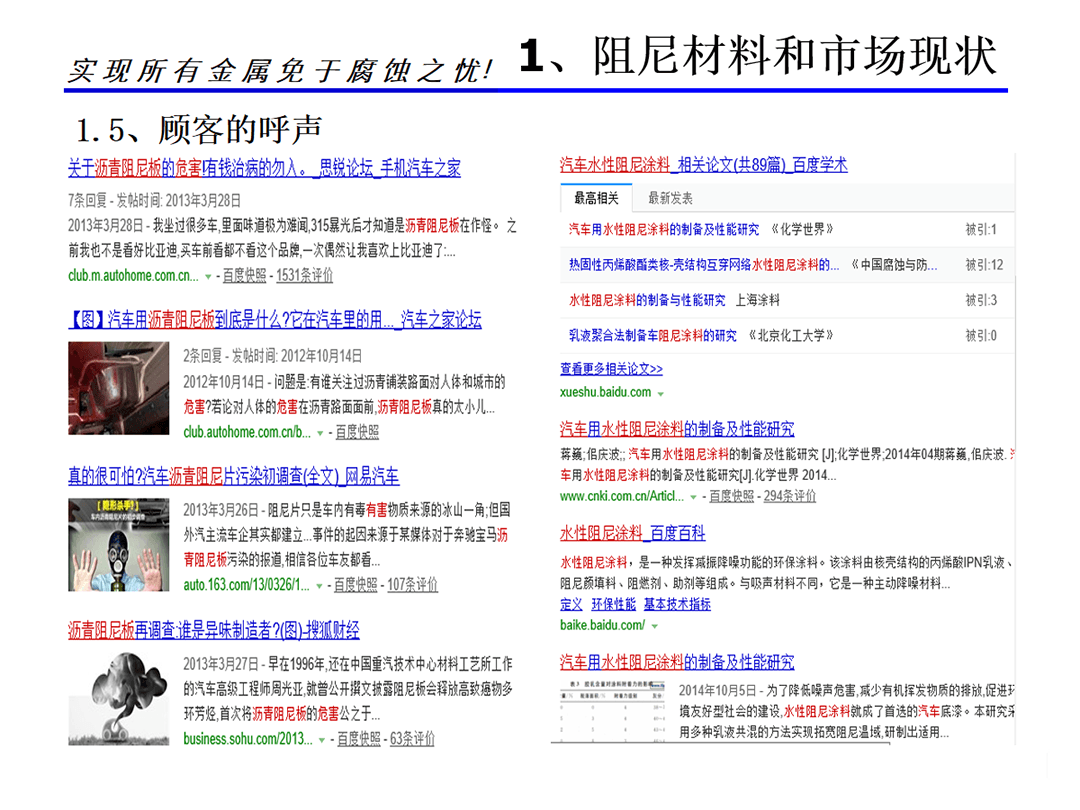Click citation count 被引:12

pyautogui.click(x=984, y=264)
